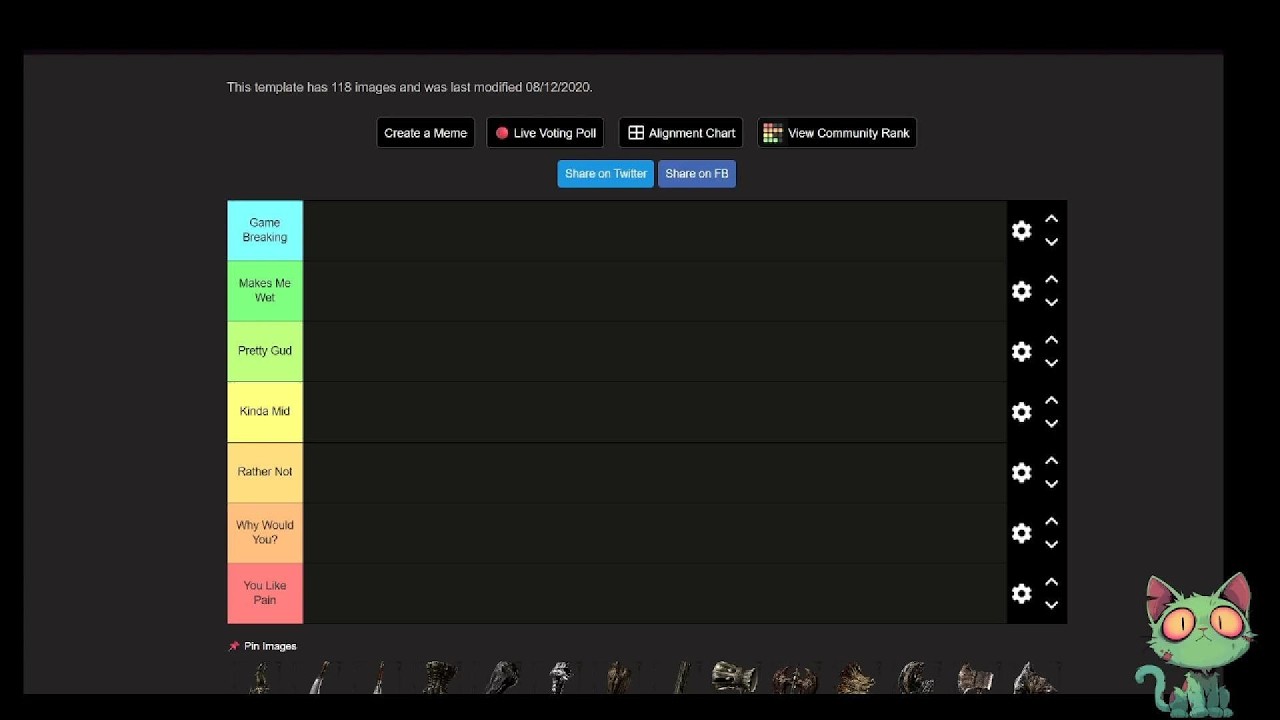
Task: Move Rather Not row down
Action: coord(1051,484)
